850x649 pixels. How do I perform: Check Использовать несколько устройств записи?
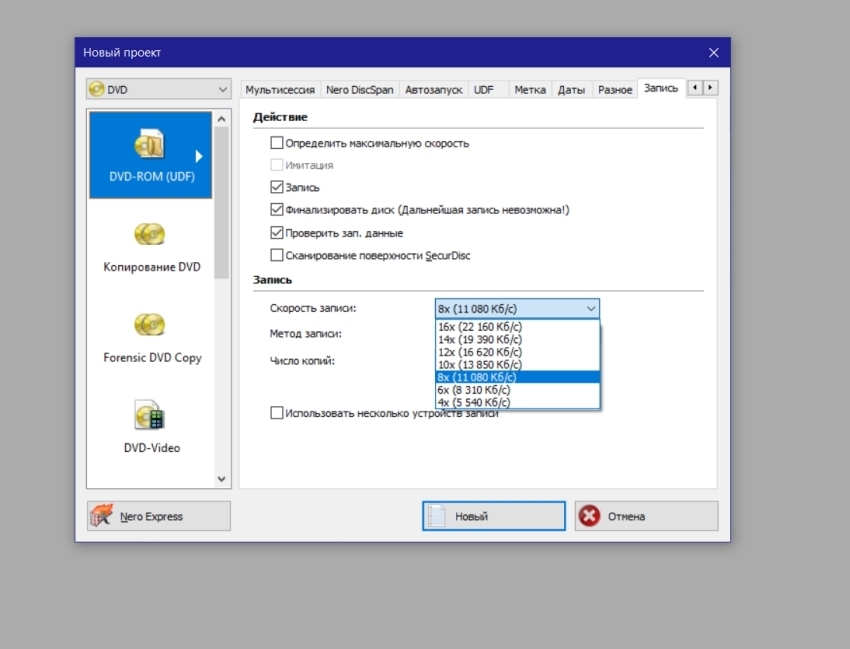pos(276,413)
